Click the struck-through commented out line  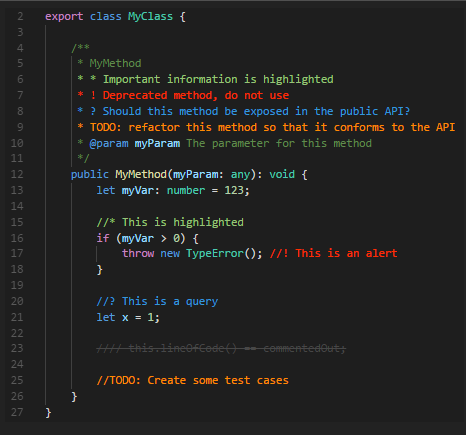221,349
